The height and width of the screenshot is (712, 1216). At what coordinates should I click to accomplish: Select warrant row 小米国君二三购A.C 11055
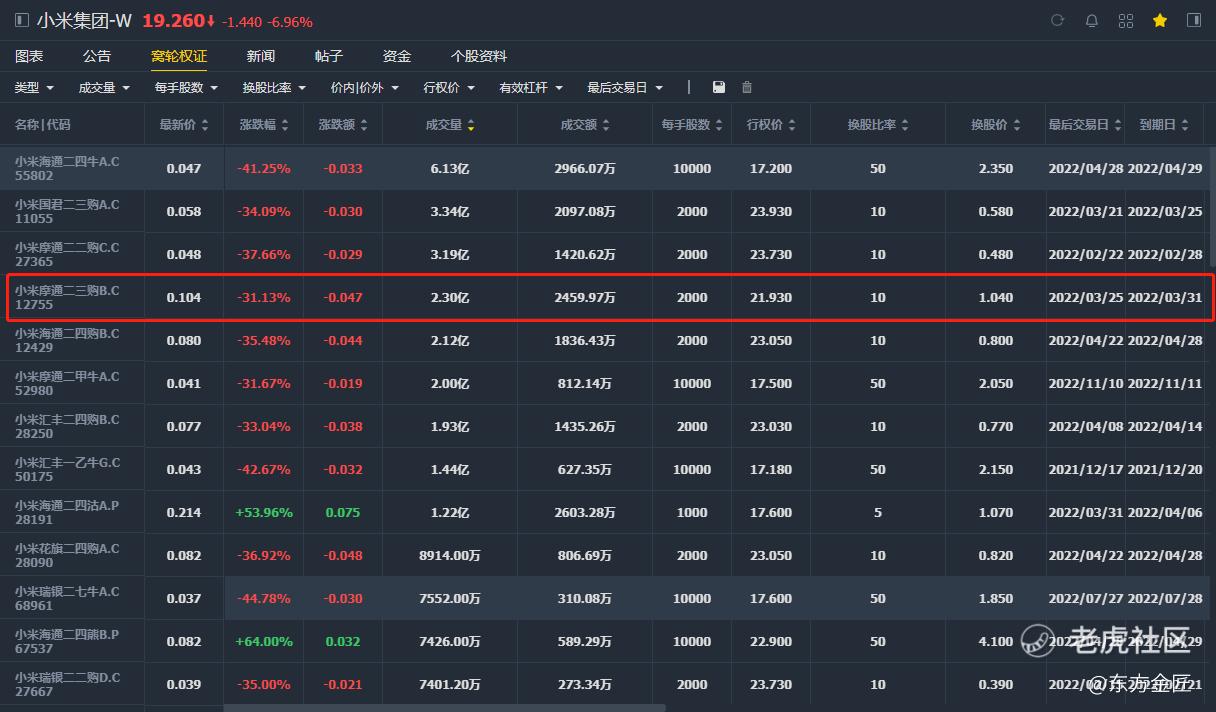pyautogui.click(x=604, y=211)
